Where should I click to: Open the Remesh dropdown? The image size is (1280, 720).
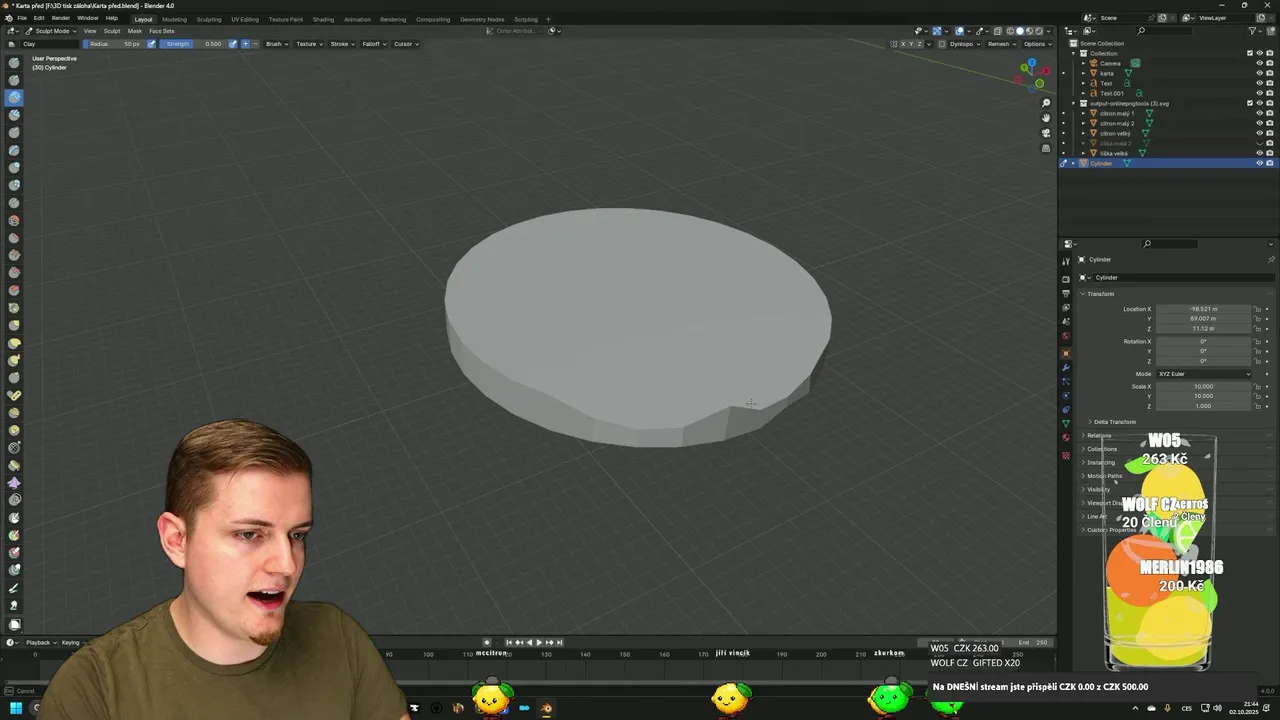coord(1001,44)
